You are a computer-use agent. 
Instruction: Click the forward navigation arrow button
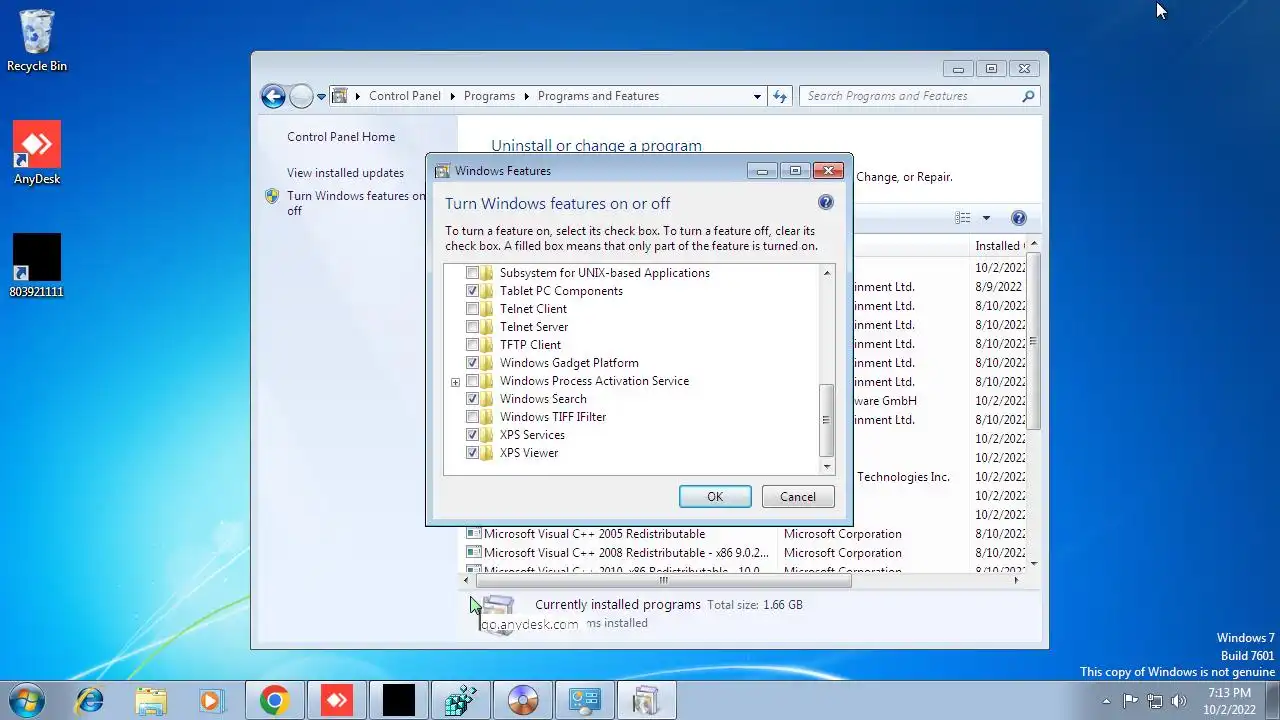pyautogui.click(x=301, y=96)
